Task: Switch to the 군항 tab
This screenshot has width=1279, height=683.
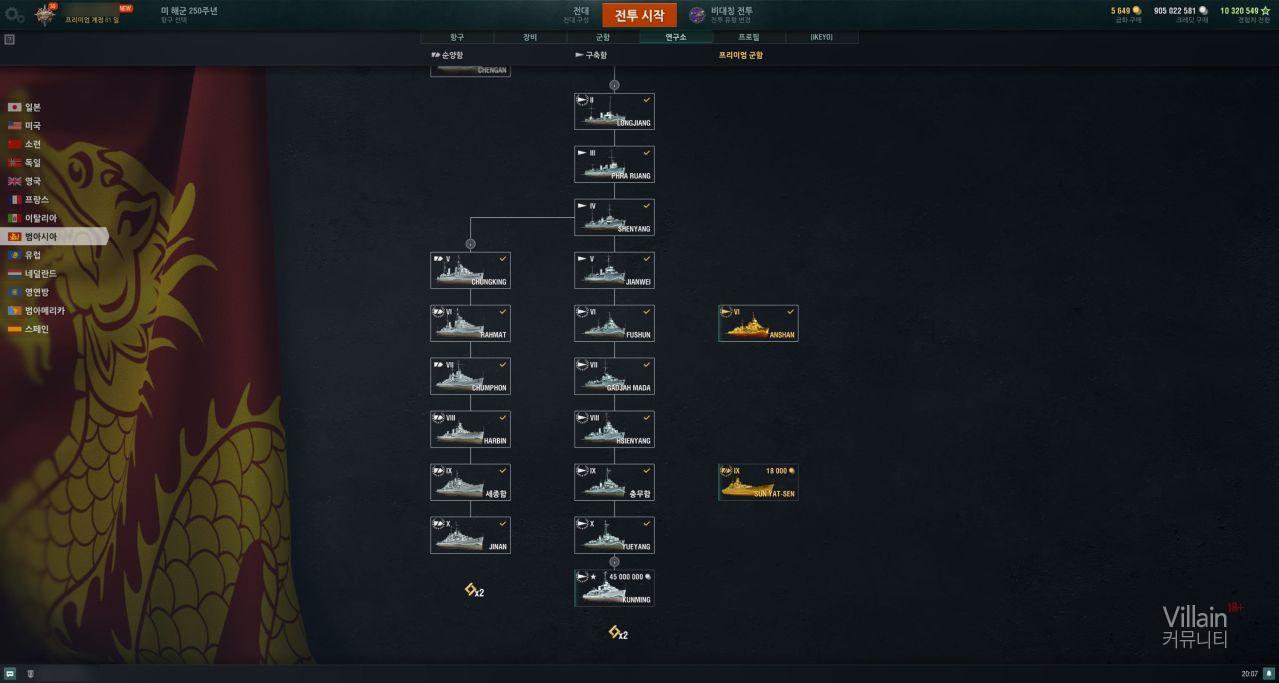Action: [x=603, y=37]
